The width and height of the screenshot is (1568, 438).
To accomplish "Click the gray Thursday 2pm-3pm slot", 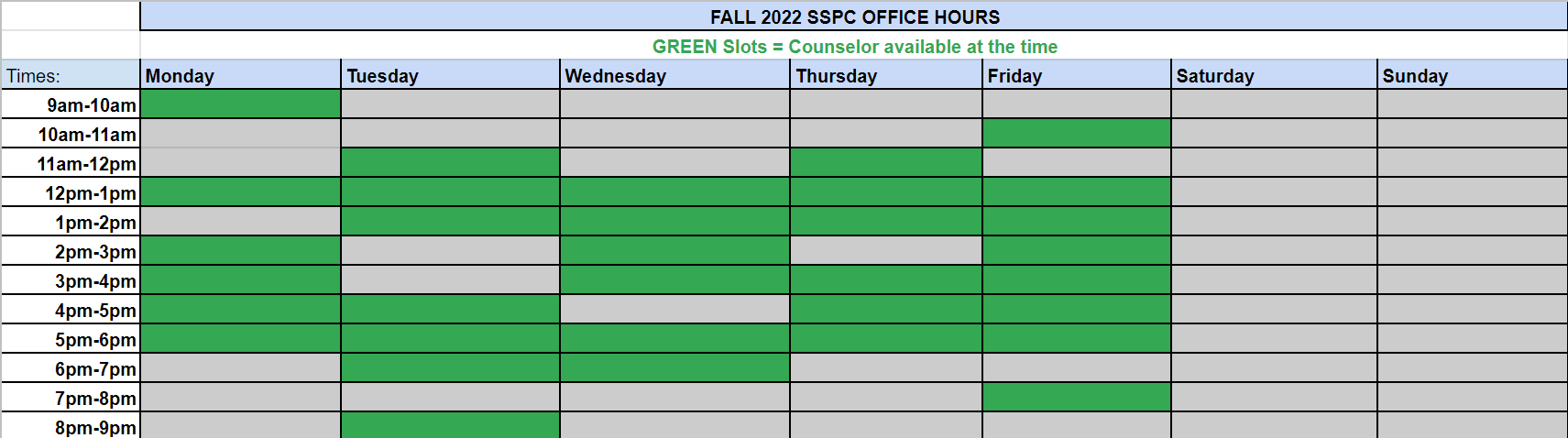I will click(885, 251).
